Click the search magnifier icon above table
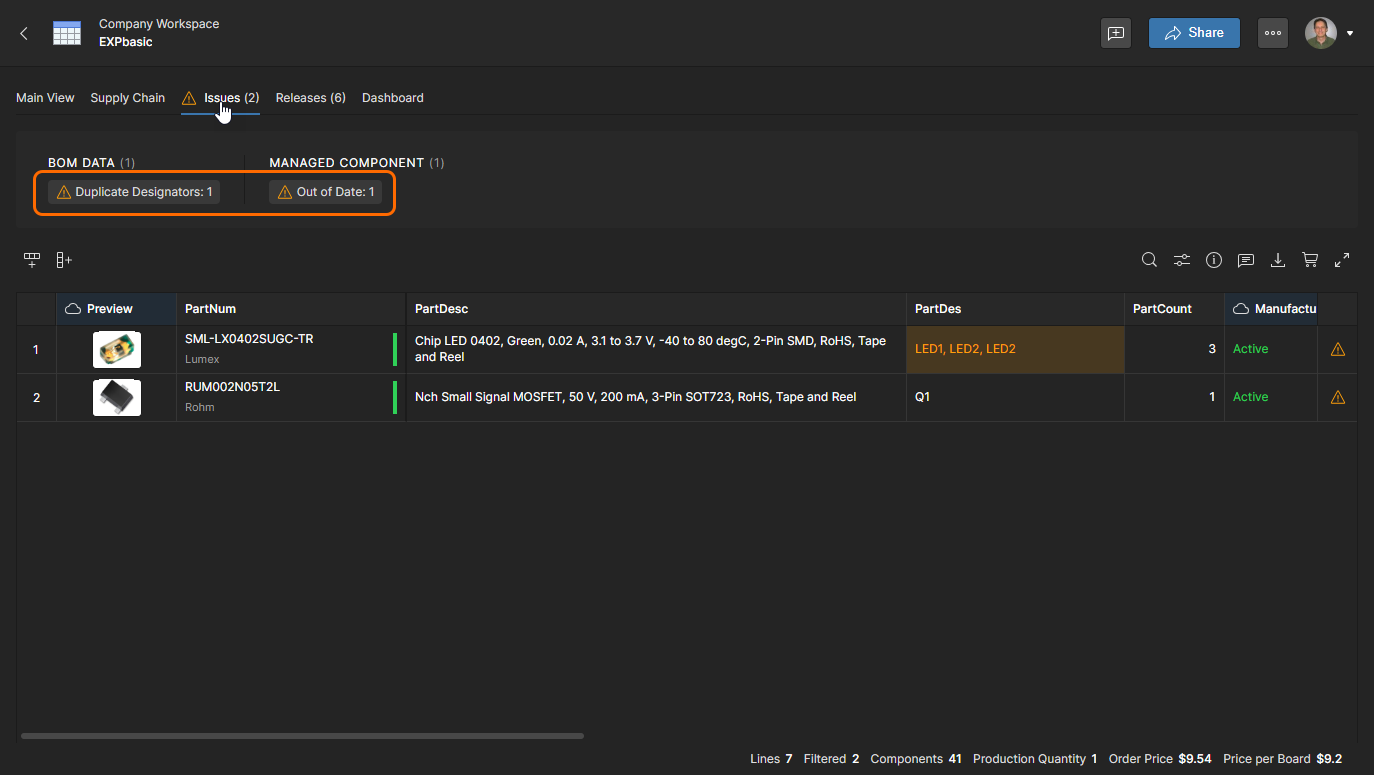 tap(1150, 260)
